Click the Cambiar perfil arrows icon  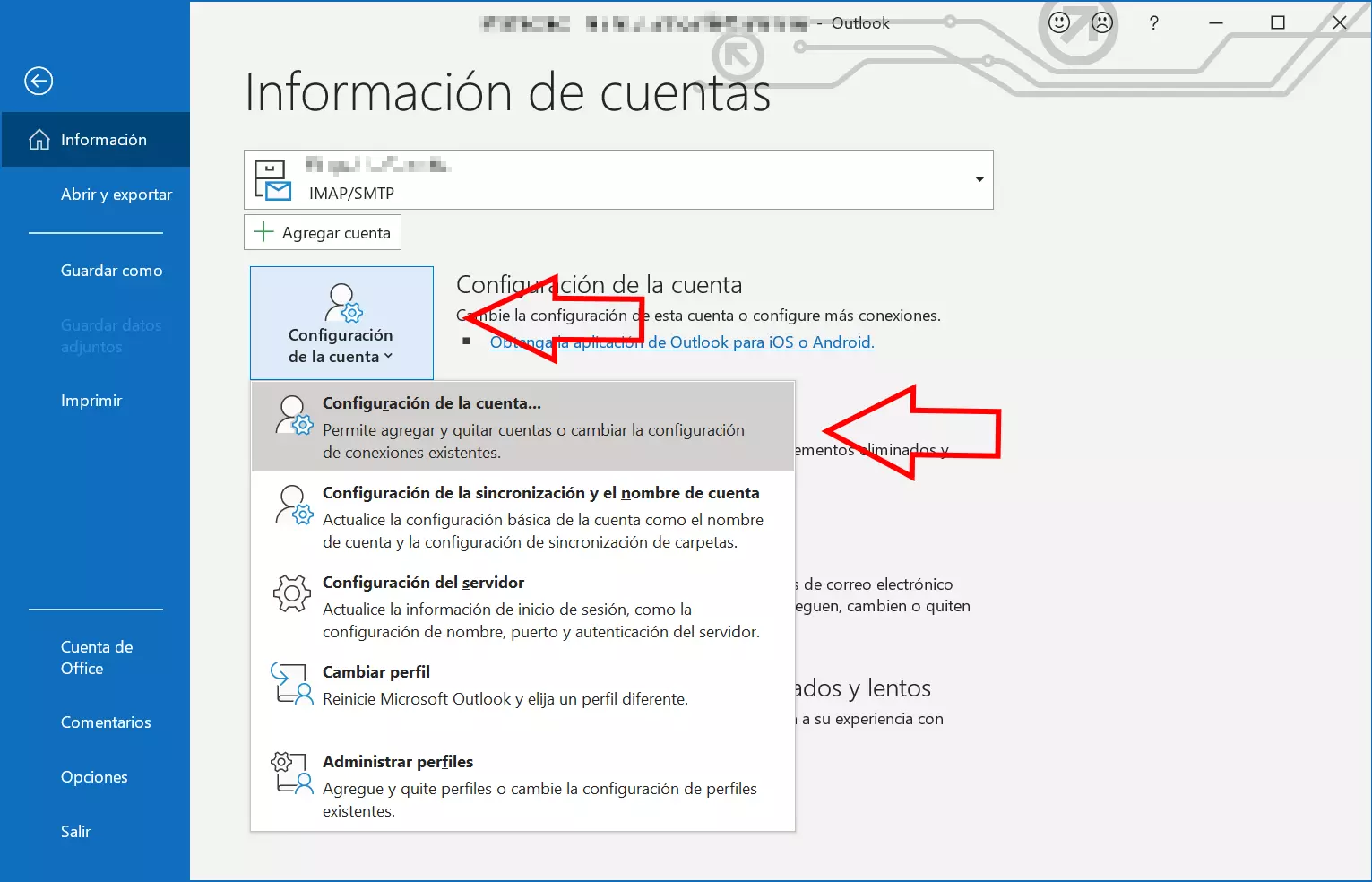click(290, 684)
